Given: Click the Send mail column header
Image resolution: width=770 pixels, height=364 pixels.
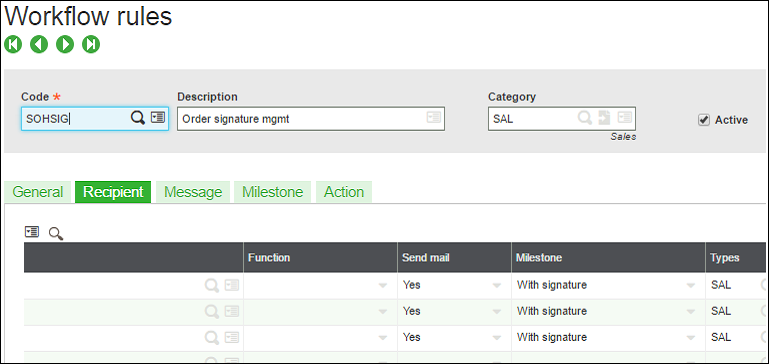Looking at the screenshot, I should 454,257.
